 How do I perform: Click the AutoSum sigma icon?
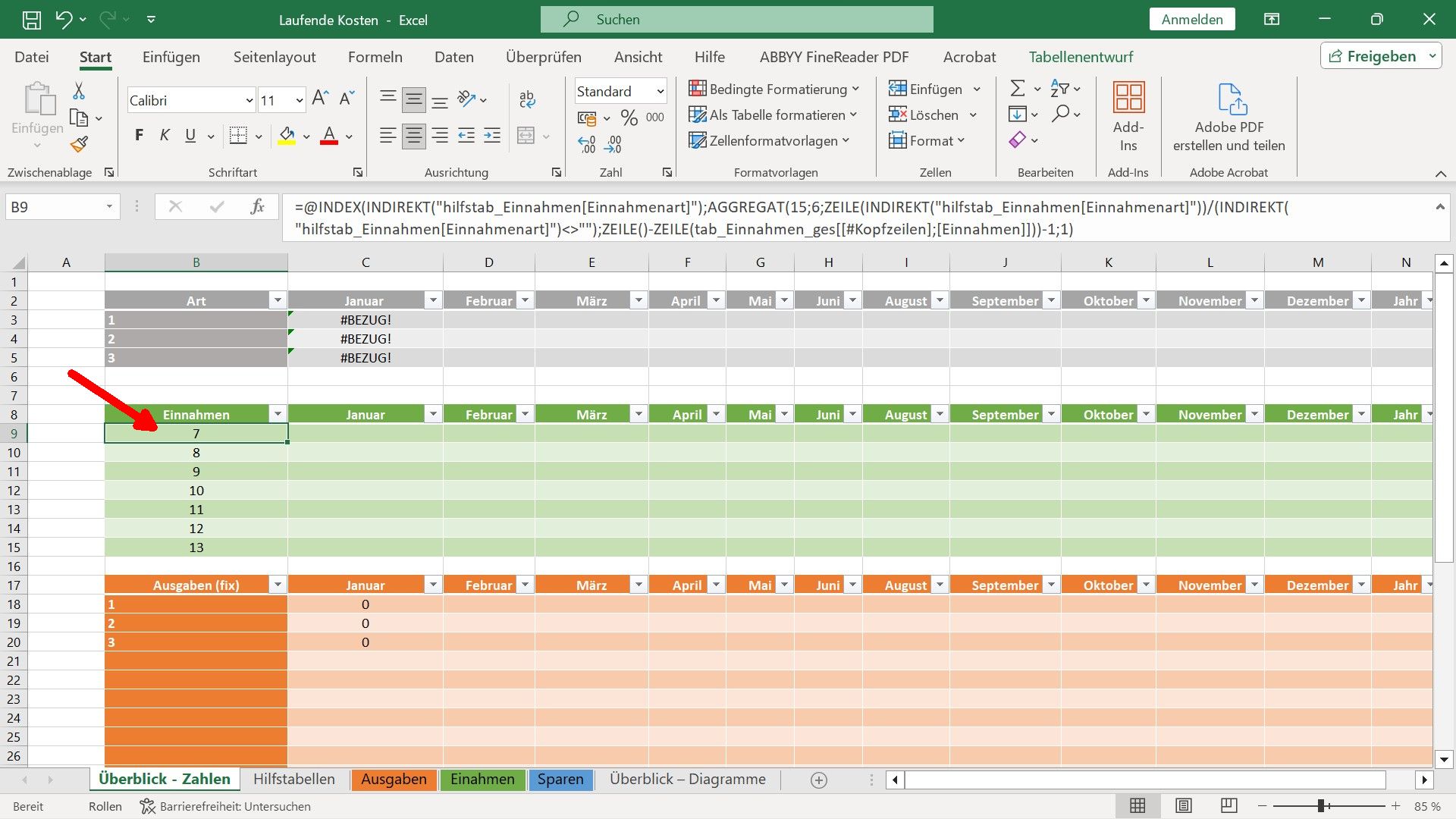tap(1018, 89)
